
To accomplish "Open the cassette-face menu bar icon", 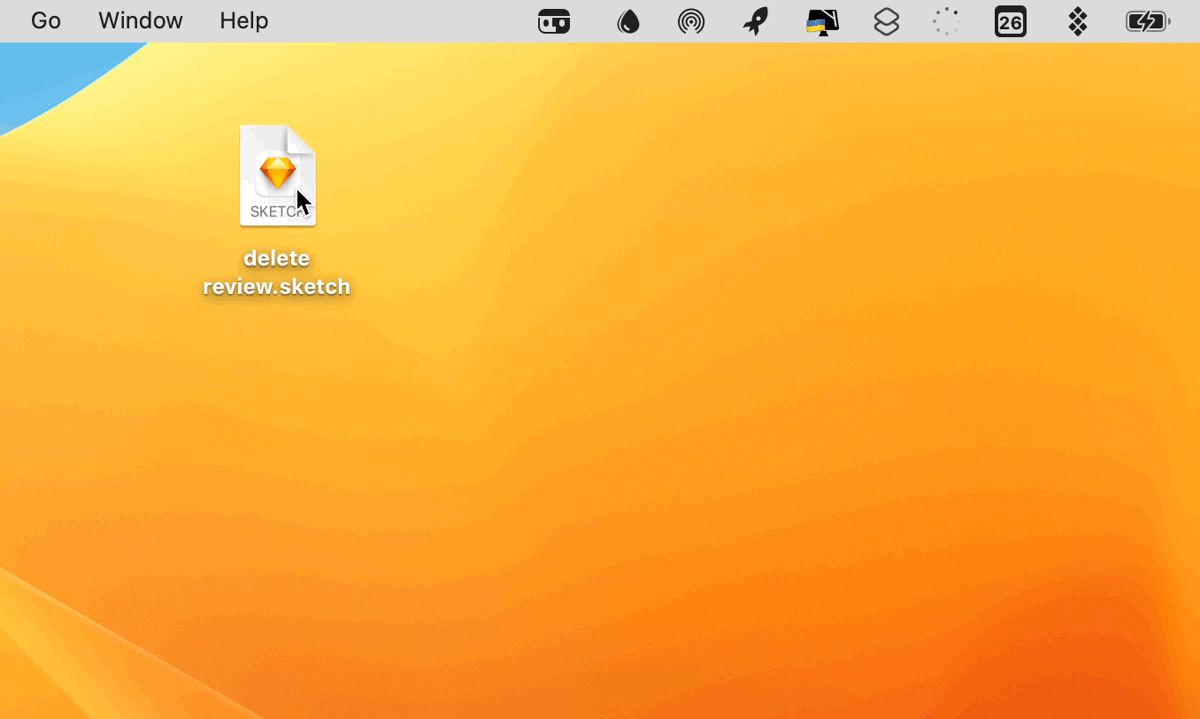I will click(x=554, y=21).
